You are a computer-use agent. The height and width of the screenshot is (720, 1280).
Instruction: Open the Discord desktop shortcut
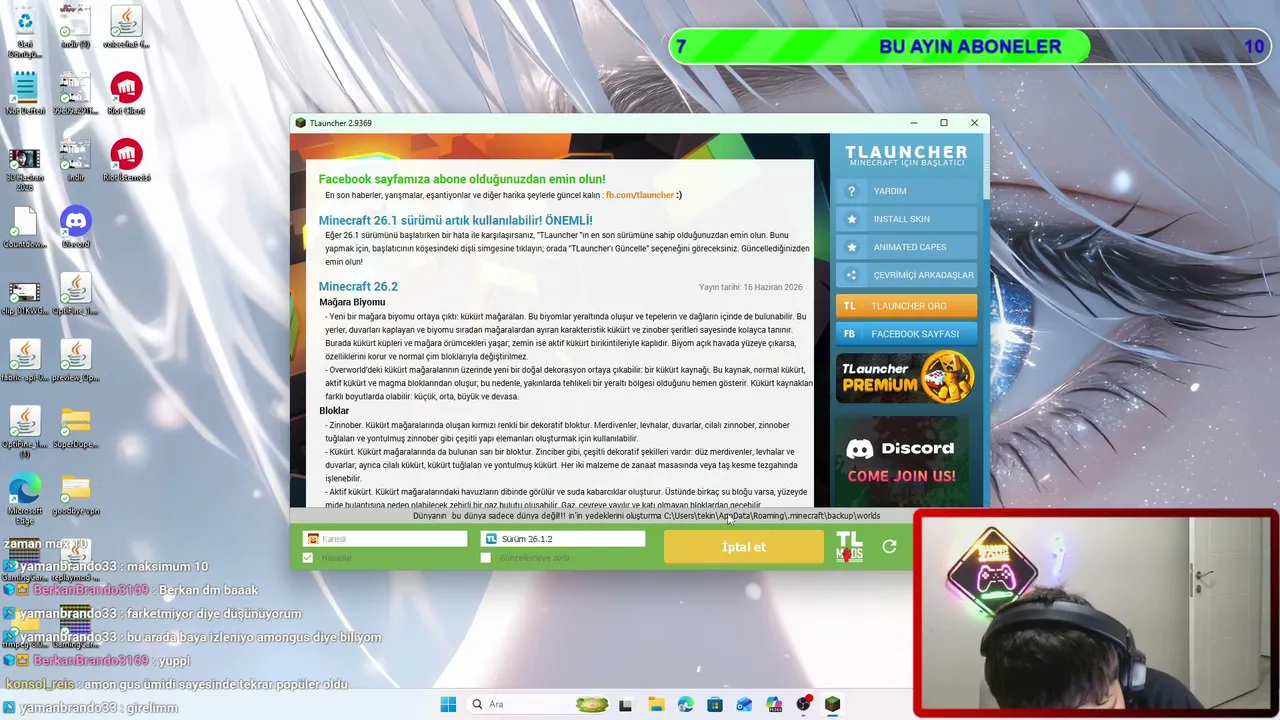pos(75,227)
